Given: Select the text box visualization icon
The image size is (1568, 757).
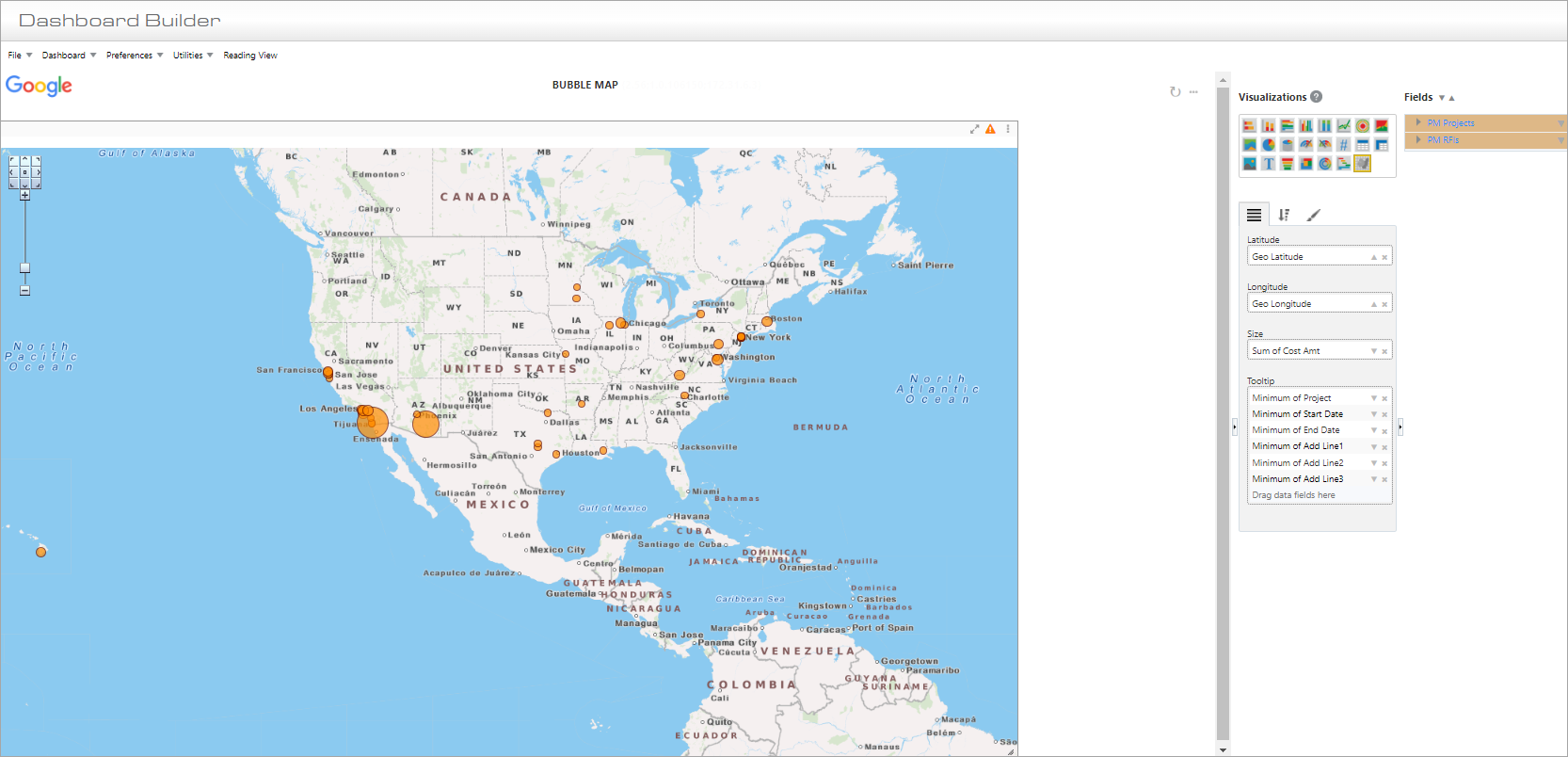Looking at the screenshot, I should [1269, 164].
